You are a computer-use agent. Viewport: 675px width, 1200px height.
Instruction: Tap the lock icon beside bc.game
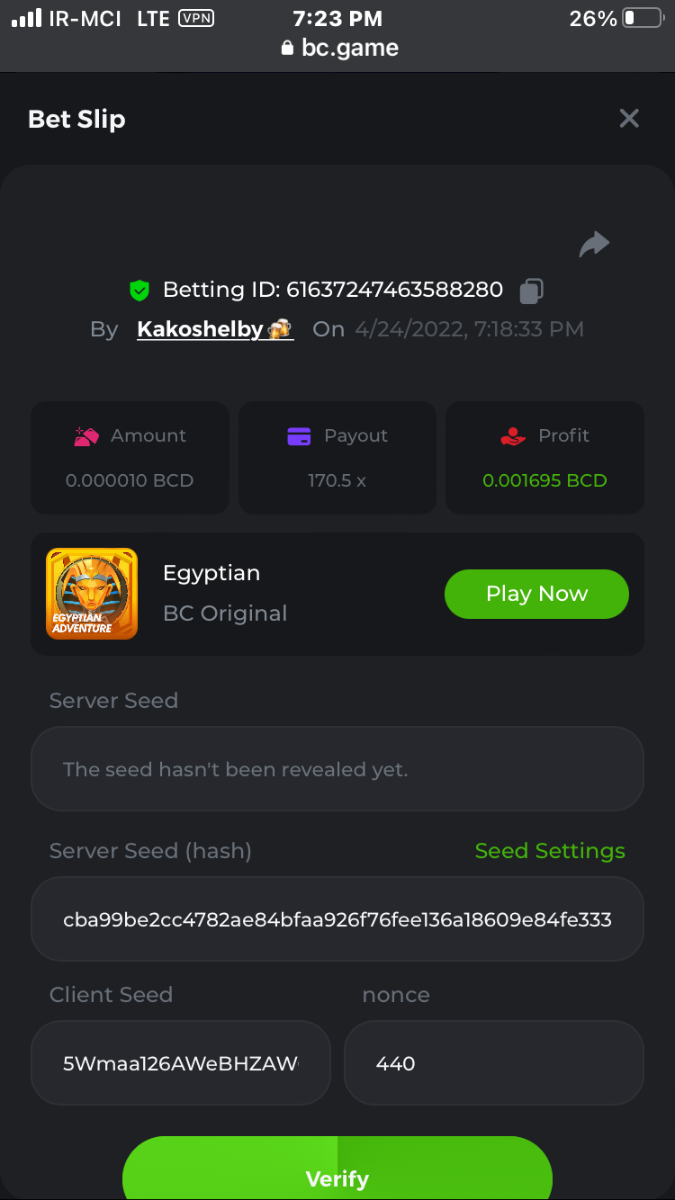[288, 48]
